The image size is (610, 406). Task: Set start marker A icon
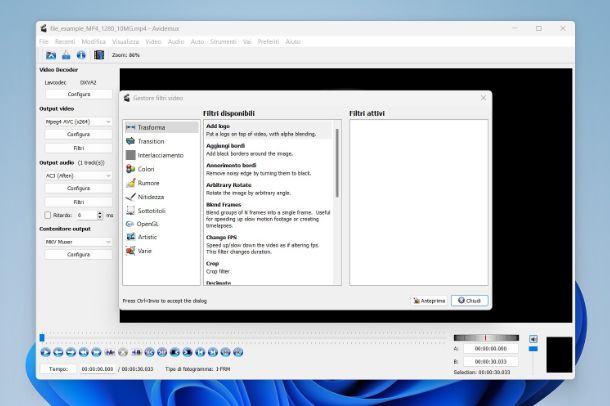(110, 352)
